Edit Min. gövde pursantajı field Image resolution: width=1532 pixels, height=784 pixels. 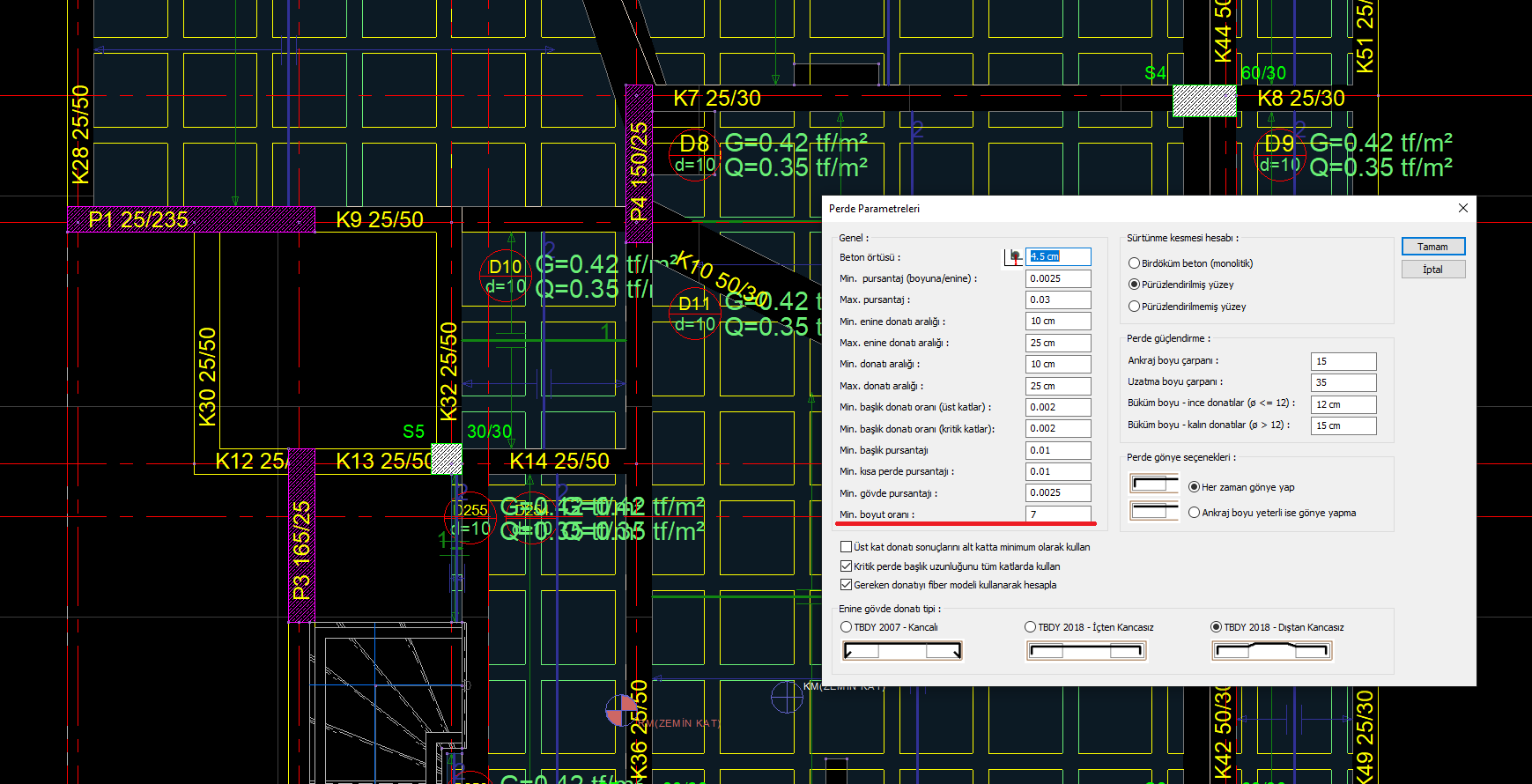click(1058, 492)
